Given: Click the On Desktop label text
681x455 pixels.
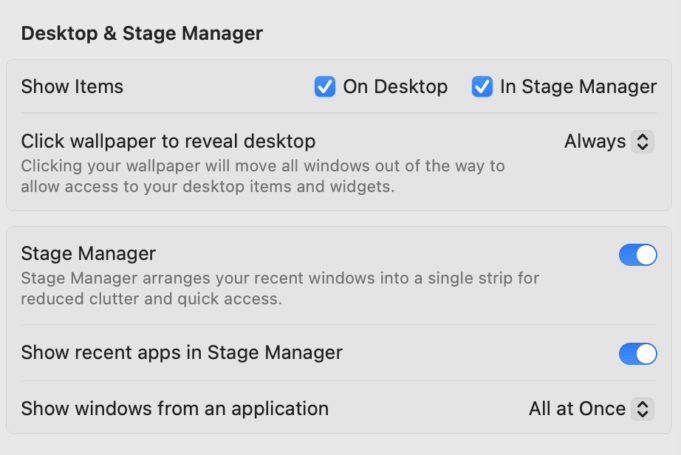Looking at the screenshot, I should point(395,86).
